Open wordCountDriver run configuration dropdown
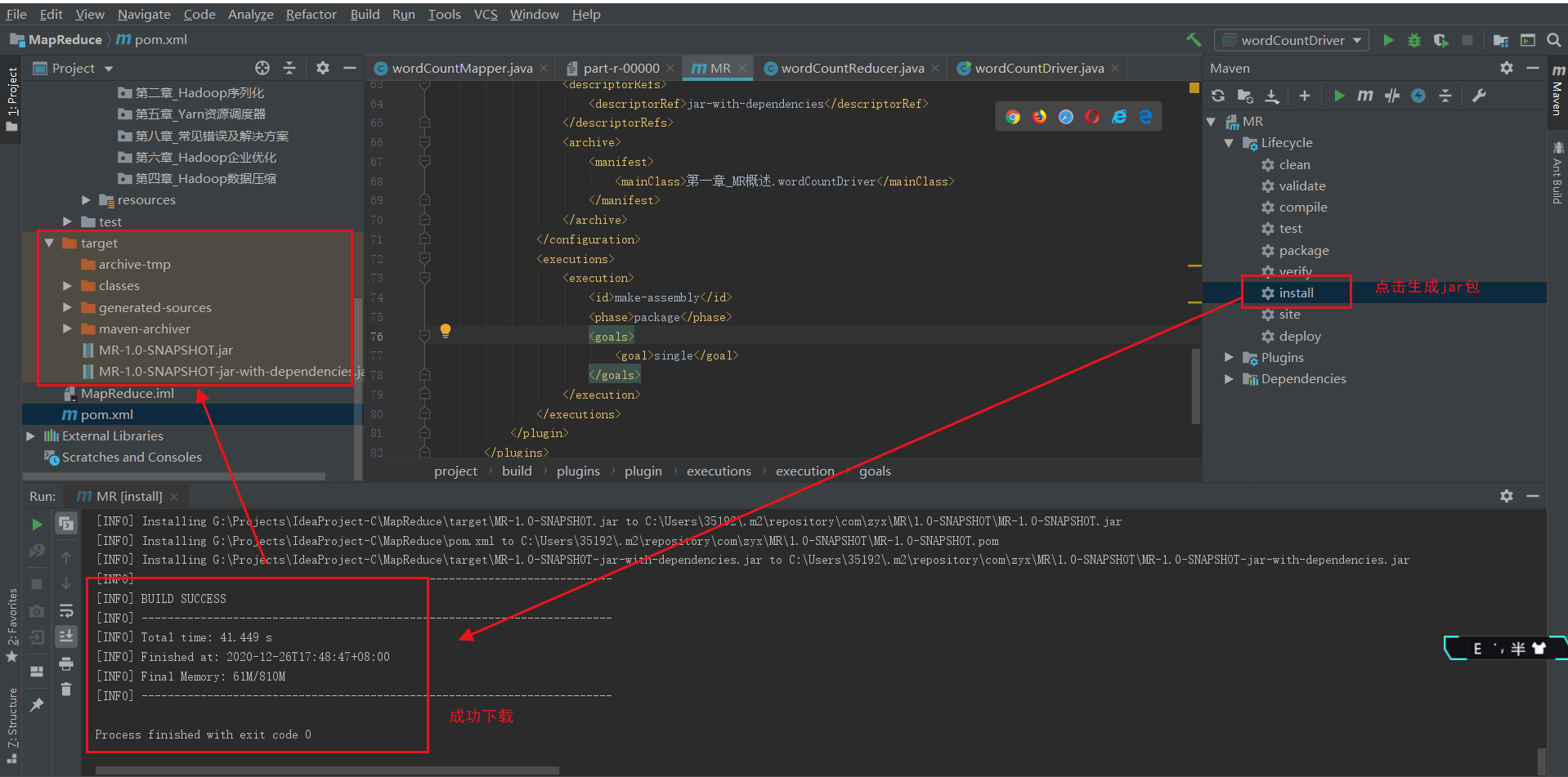The width and height of the screenshot is (1568, 777). coord(1292,40)
